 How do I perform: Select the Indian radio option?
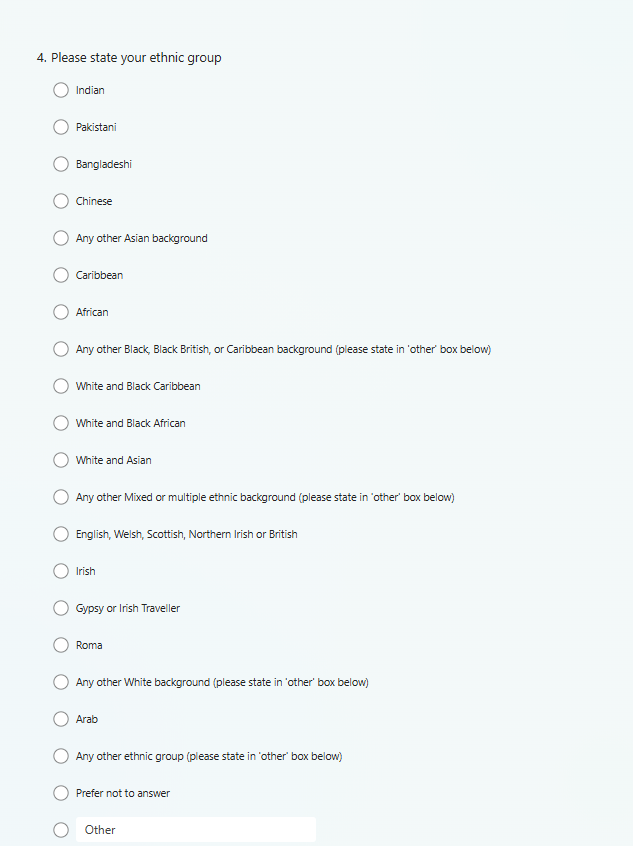coord(61,90)
